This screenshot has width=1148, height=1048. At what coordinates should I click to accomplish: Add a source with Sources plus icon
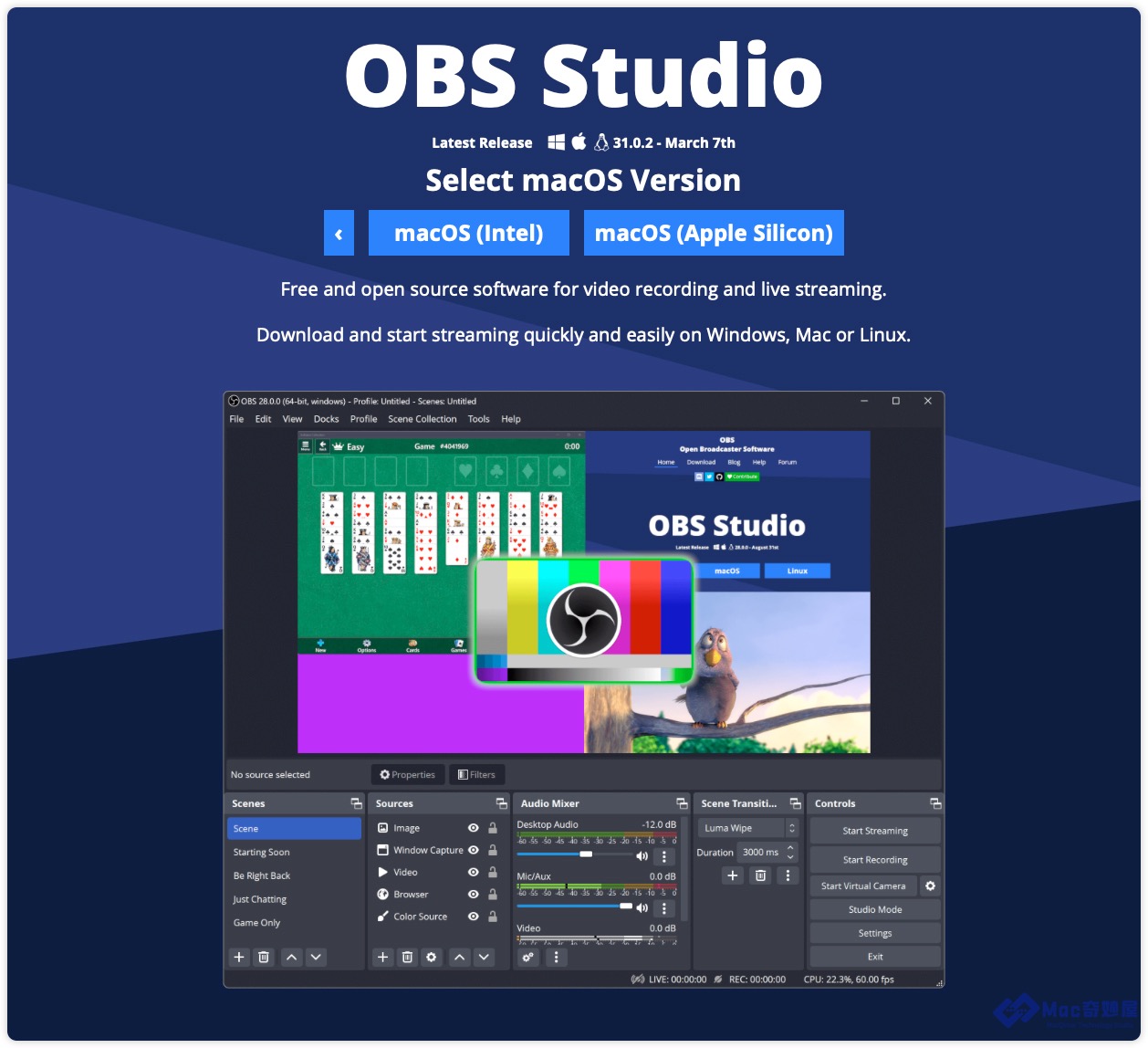(383, 958)
